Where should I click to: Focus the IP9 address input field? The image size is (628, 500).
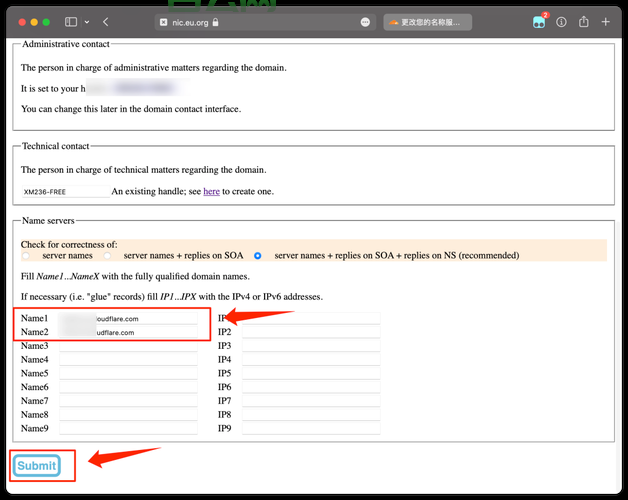[311, 428]
